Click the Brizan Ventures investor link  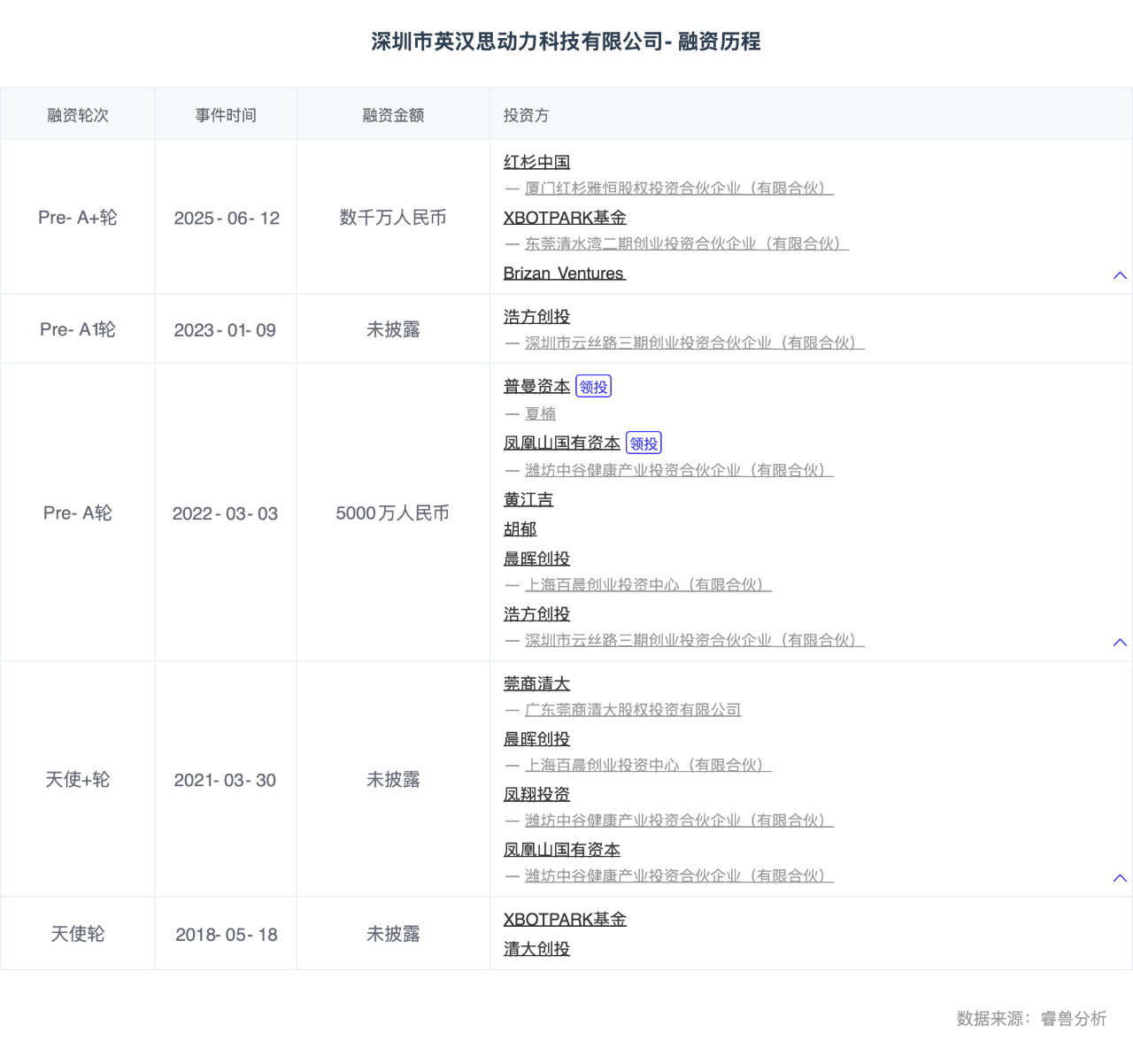[563, 274]
